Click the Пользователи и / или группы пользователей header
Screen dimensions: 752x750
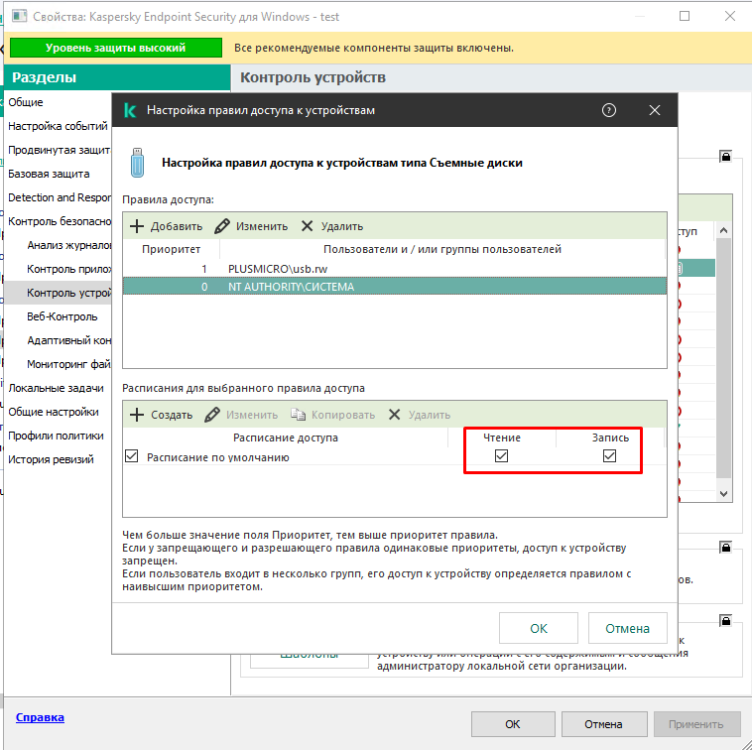click(442, 249)
